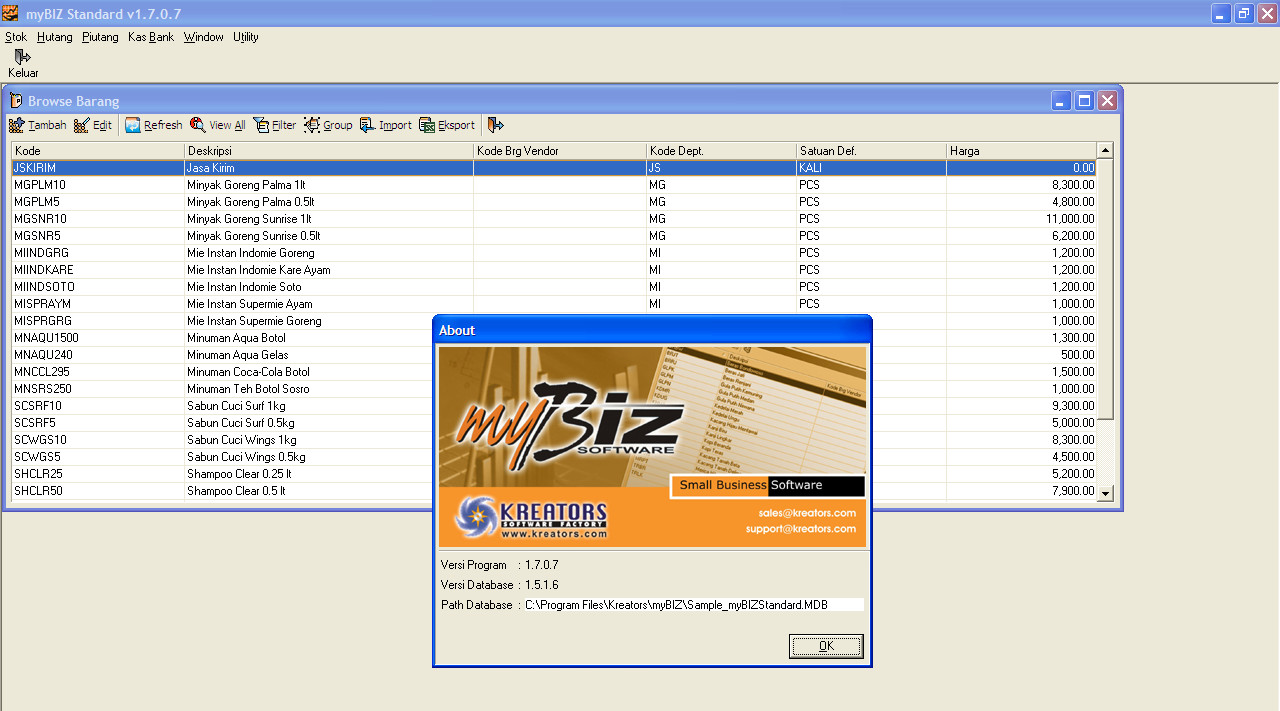1280x711 pixels.
Task: Open the Hutang menu
Action: click(55, 37)
